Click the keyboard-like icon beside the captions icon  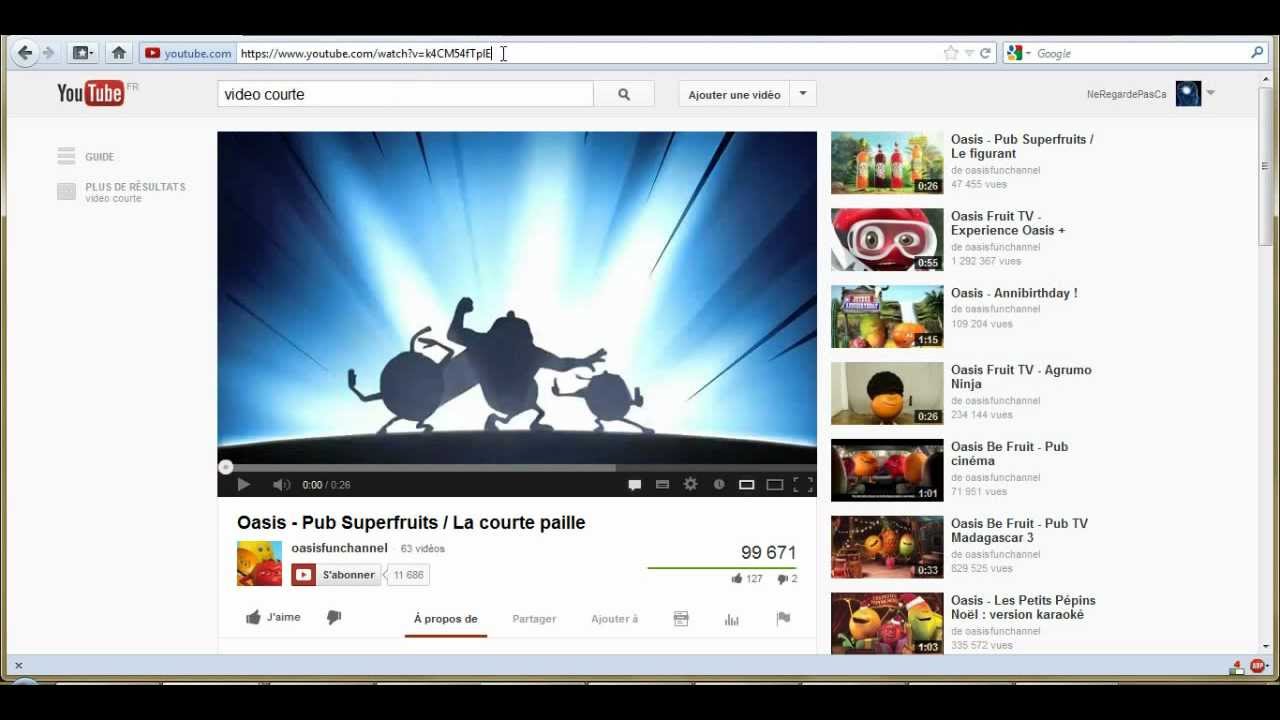click(662, 484)
